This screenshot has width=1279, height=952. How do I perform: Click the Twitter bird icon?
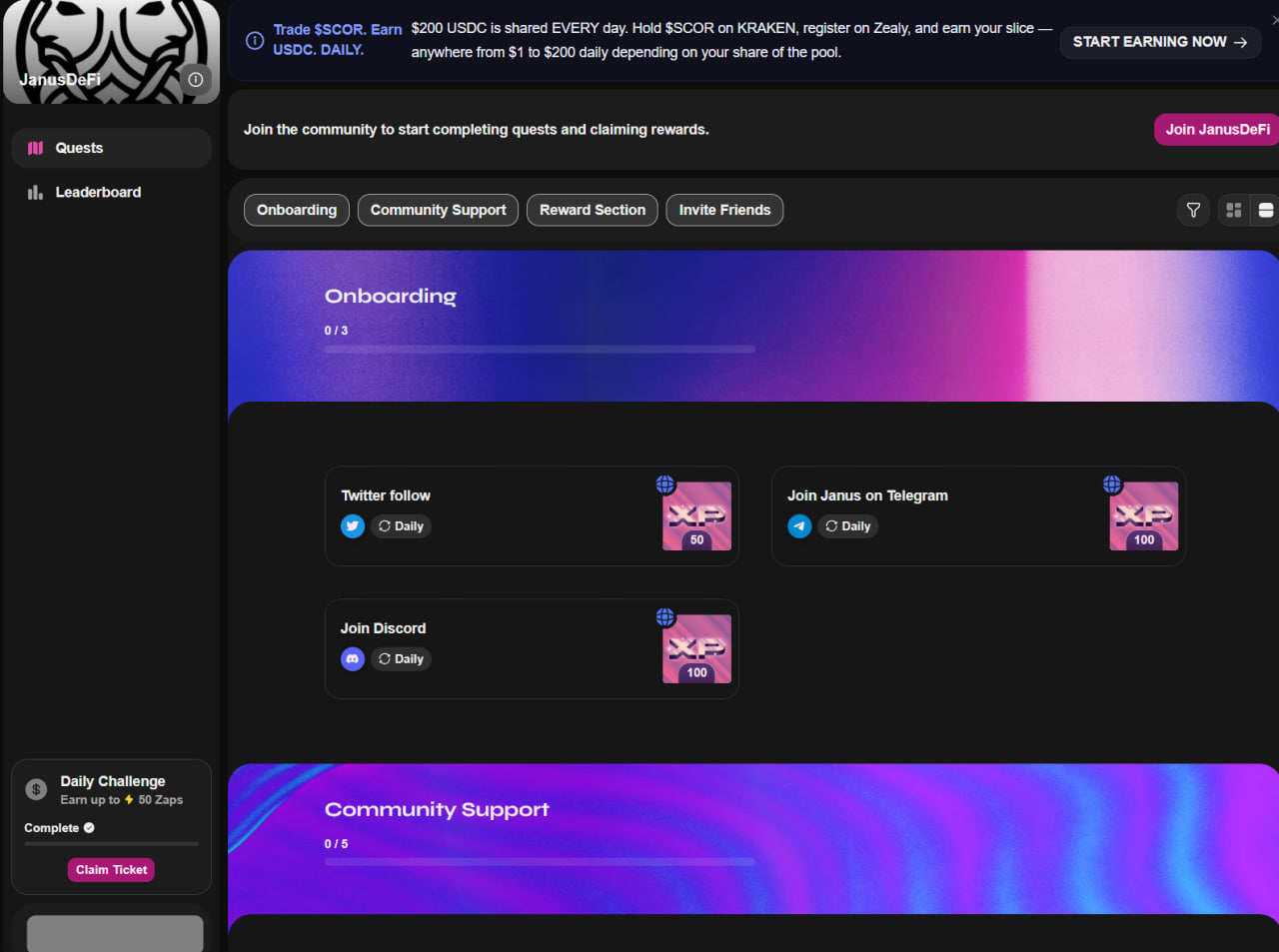[x=353, y=526]
